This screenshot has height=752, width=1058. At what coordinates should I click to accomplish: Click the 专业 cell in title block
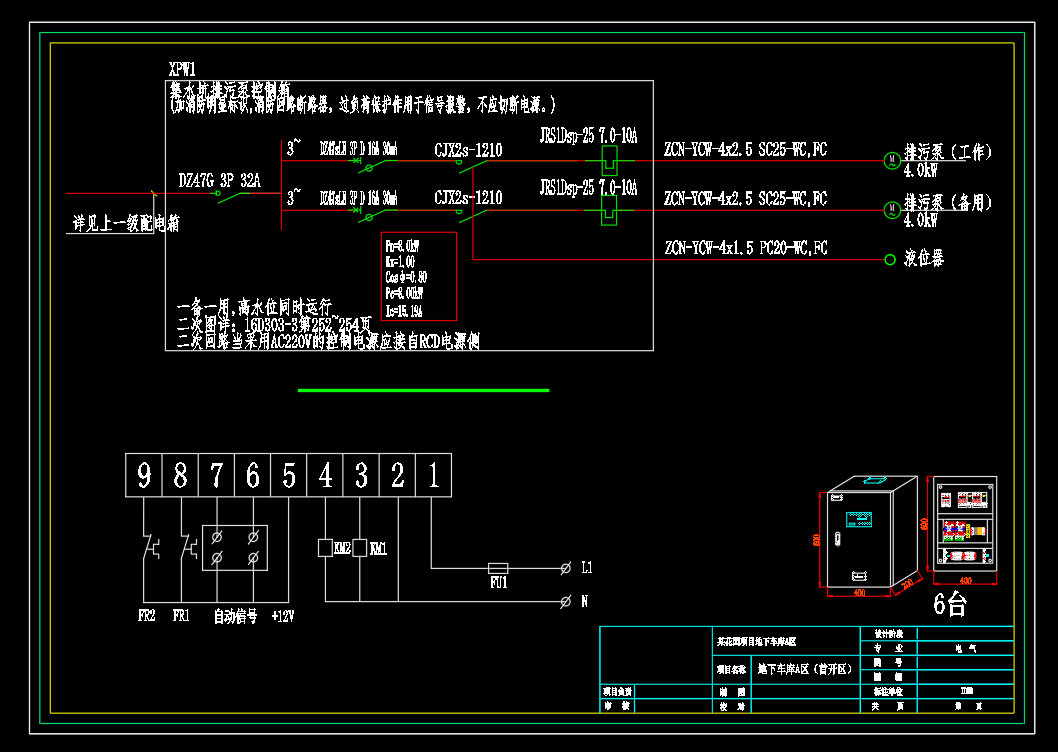tap(889, 648)
